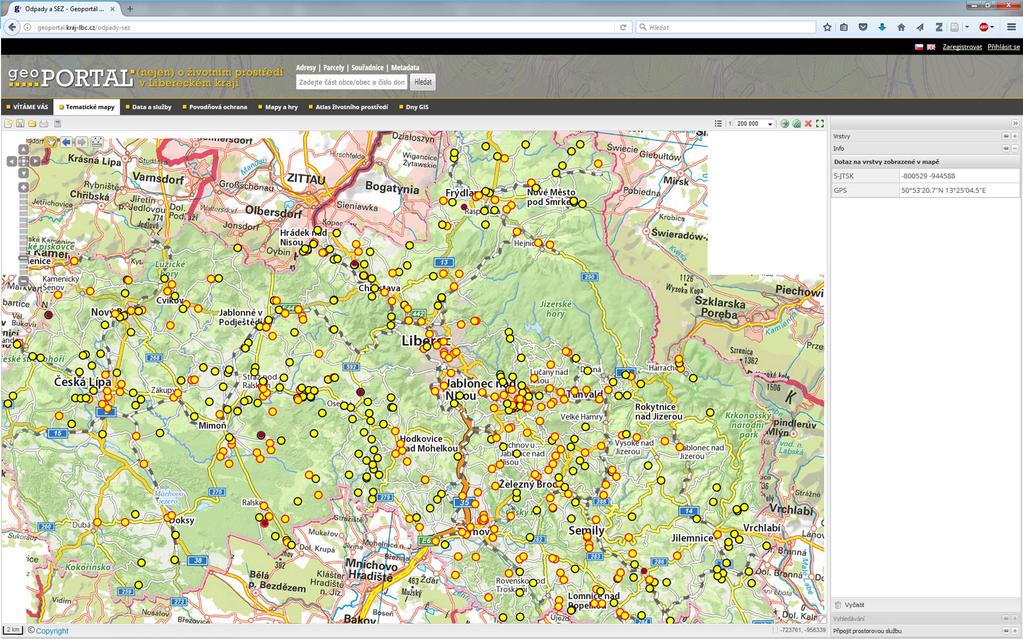
Task: Switch language with English flag
Action: tap(931, 47)
